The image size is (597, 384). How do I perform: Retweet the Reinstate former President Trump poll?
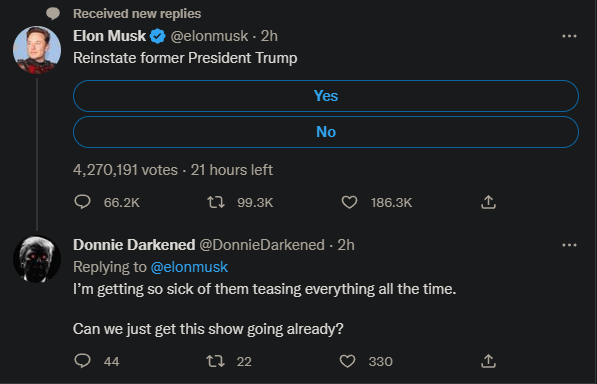click(x=216, y=202)
